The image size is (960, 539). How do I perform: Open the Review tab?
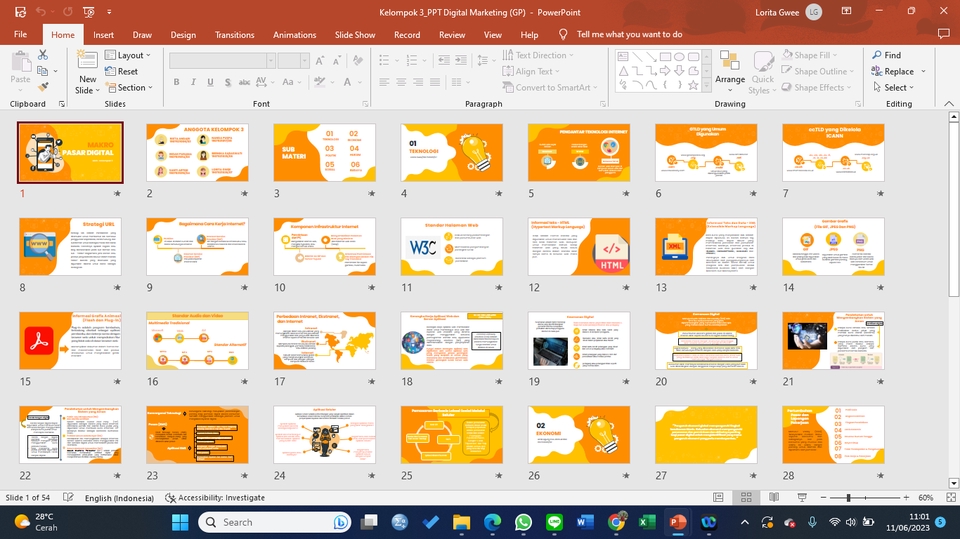pos(452,35)
